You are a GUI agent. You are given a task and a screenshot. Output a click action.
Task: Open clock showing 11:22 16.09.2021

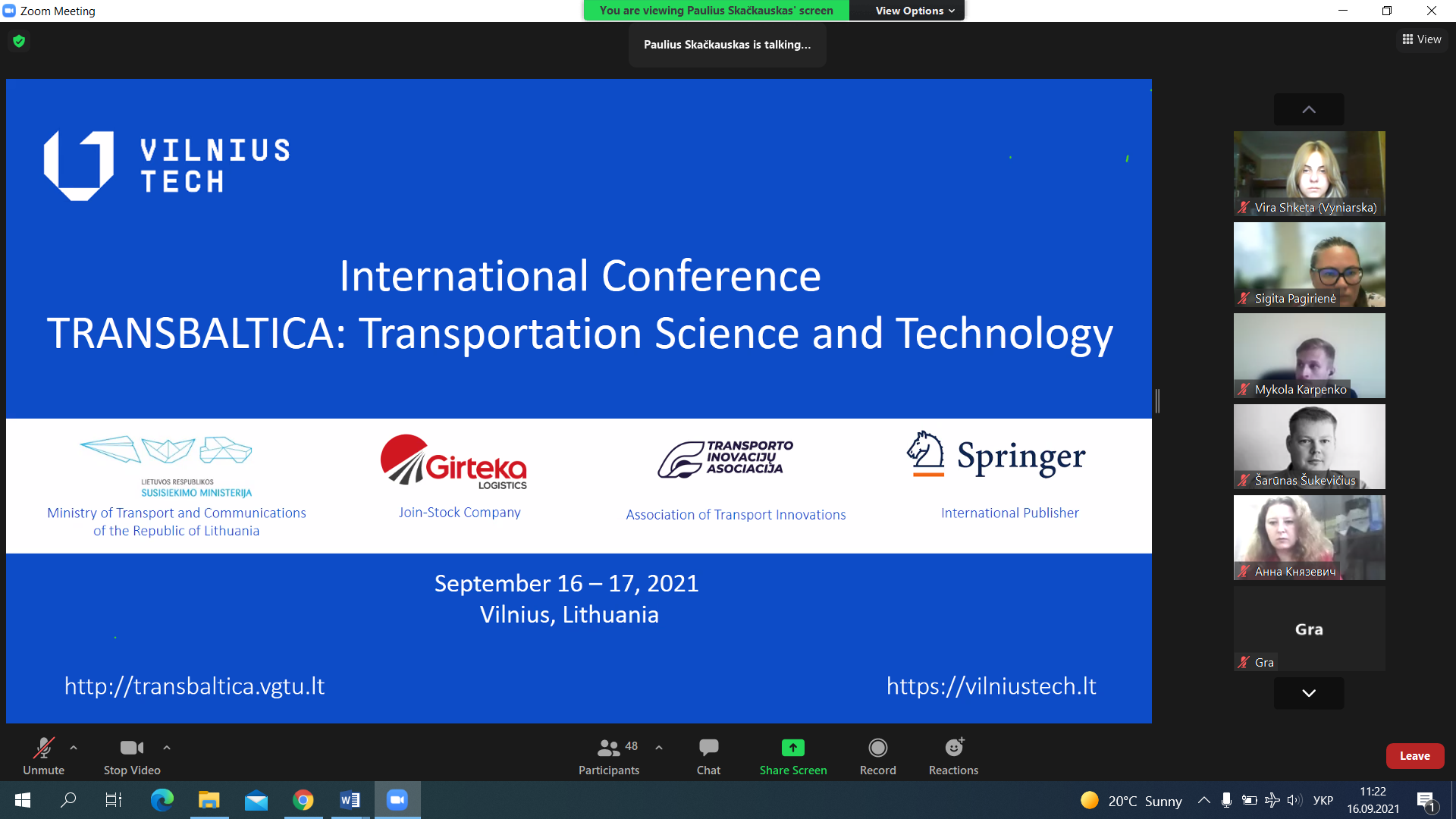coord(1373,800)
